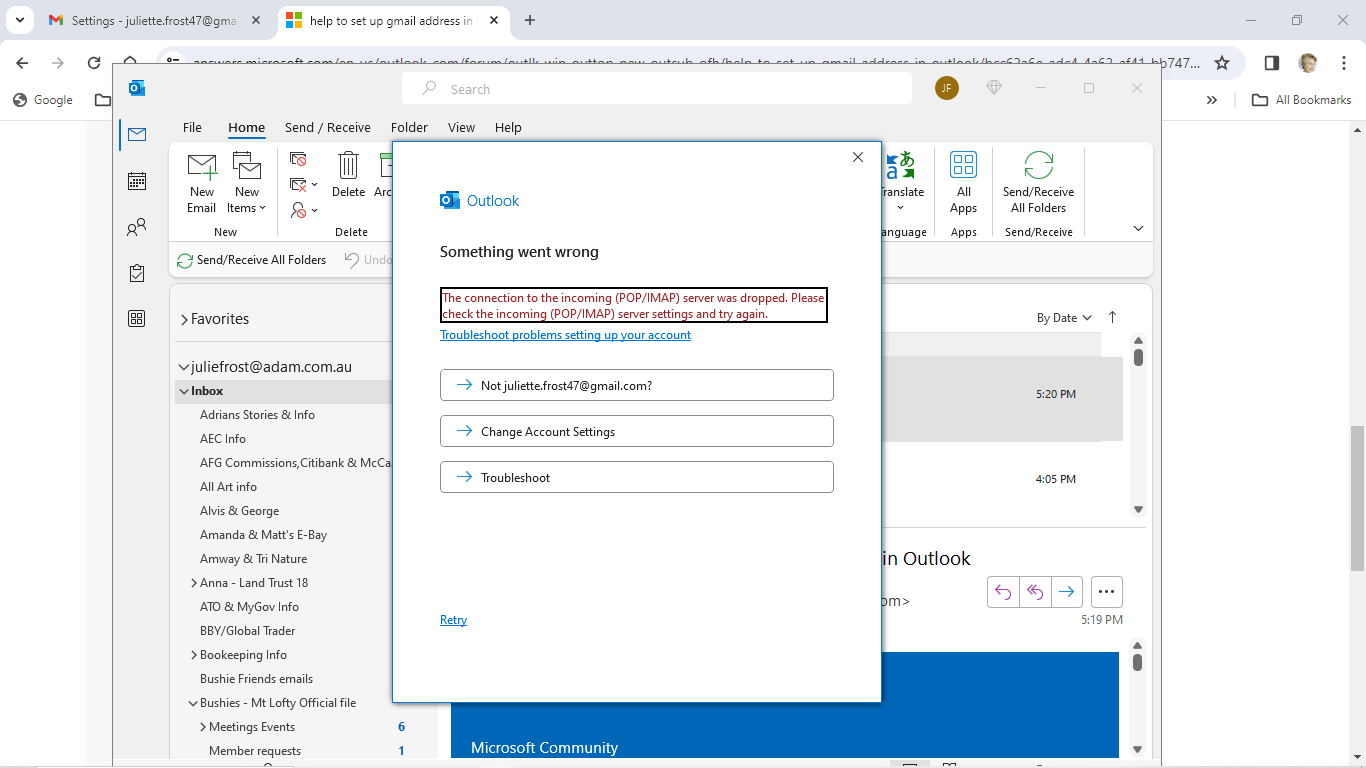This screenshot has width=1366, height=768.
Task: Click the Forward arrow icon in the reading pane
Action: (x=1067, y=591)
